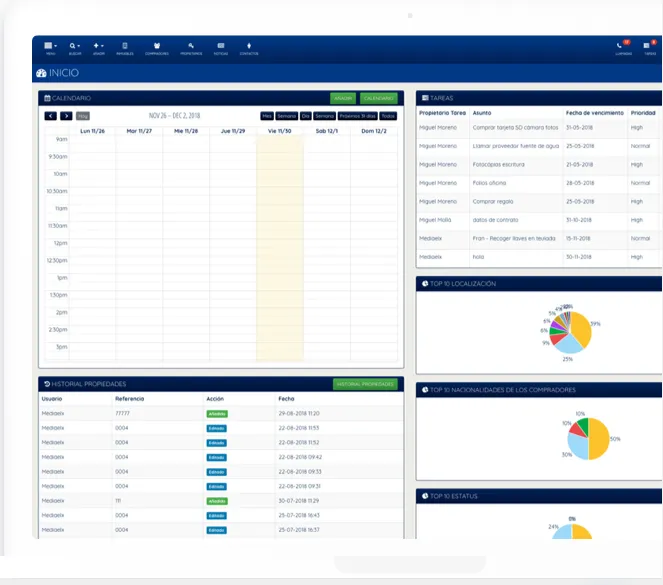Open the Propietarios keys icon
The image size is (663, 585).
(191, 48)
